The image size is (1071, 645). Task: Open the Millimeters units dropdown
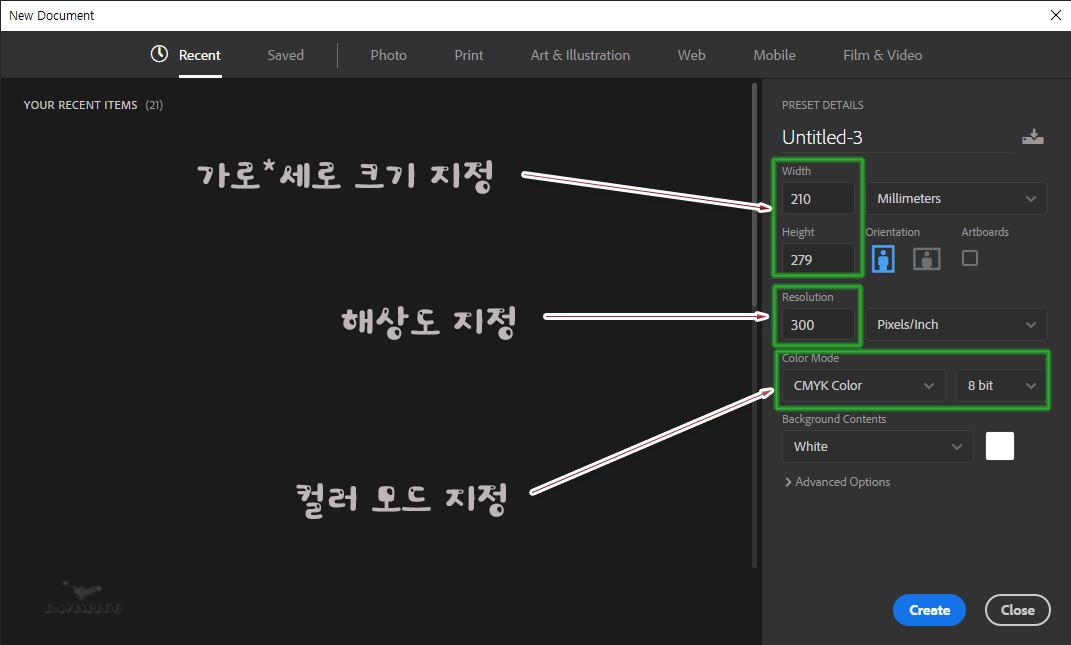pyautogui.click(x=956, y=198)
